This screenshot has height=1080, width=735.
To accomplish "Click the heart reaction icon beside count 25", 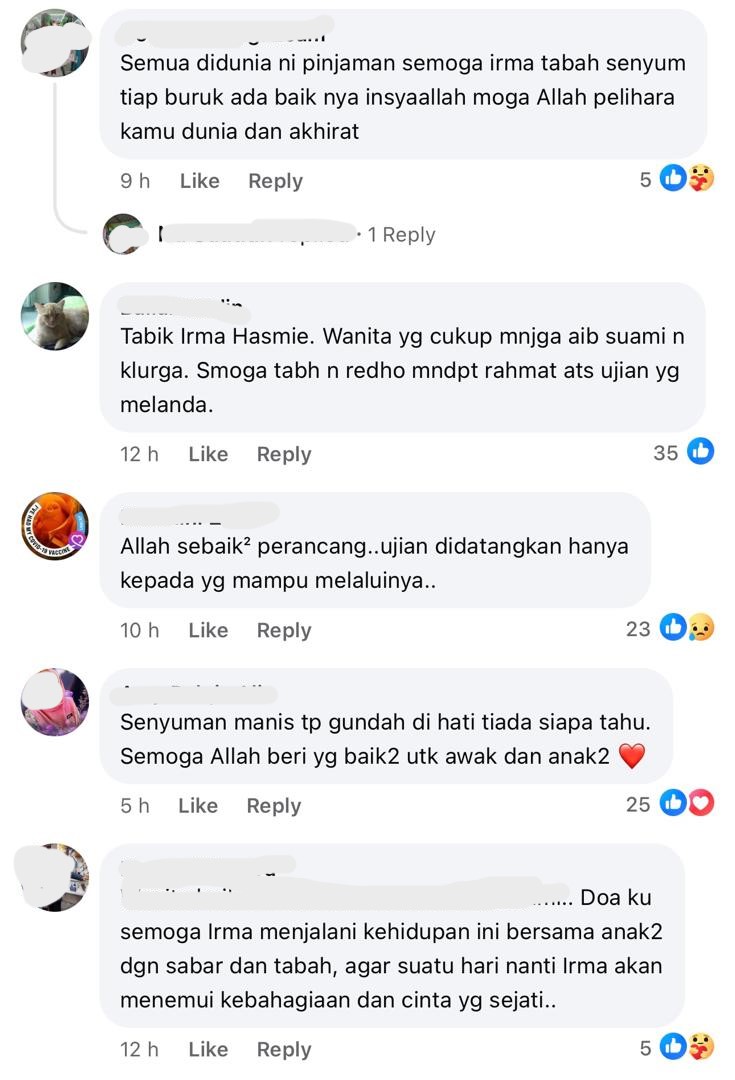I will [701, 803].
